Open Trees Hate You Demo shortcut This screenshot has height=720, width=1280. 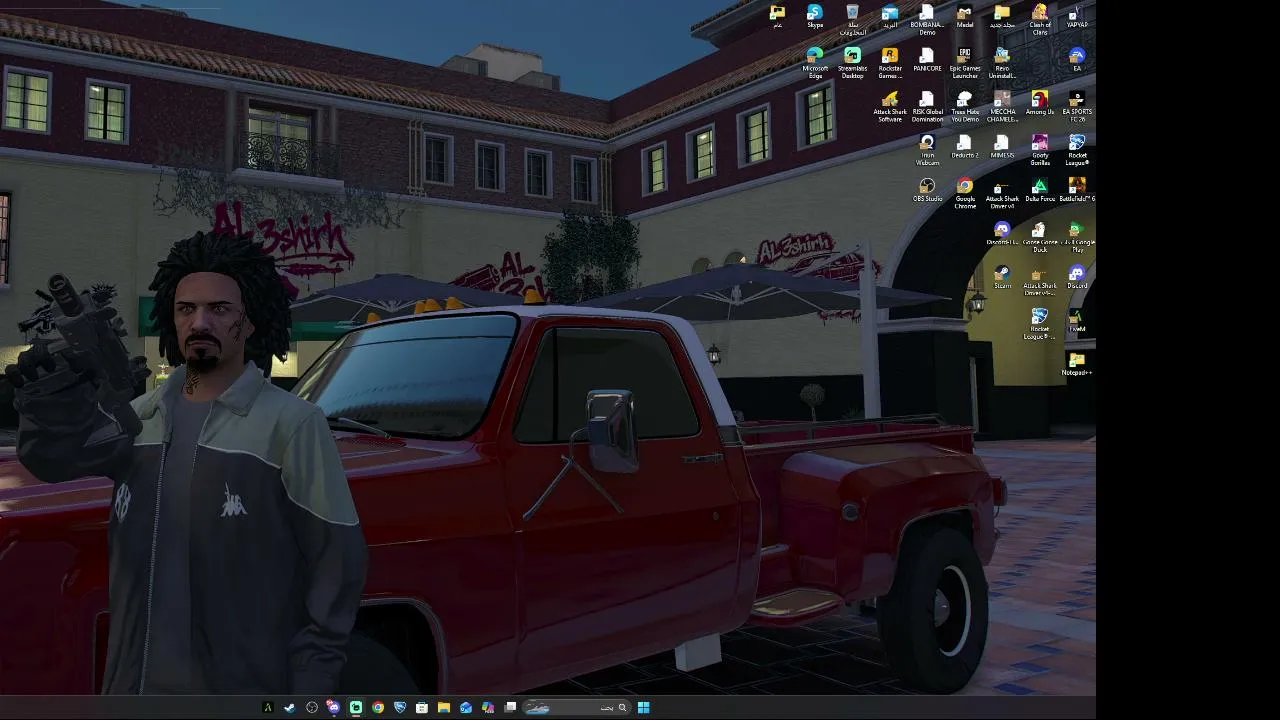click(965, 107)
